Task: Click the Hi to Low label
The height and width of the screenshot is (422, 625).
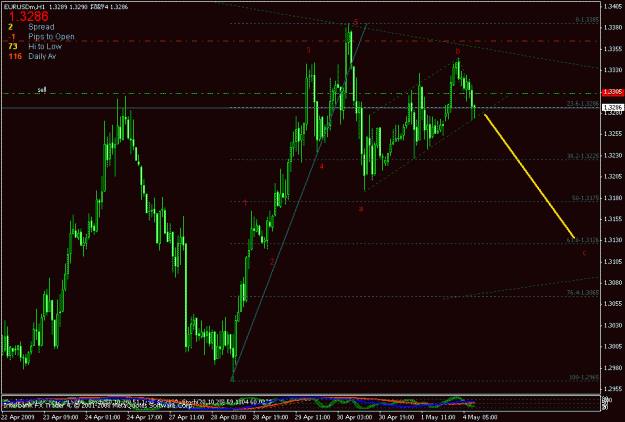Action: [x=45, y=47]
